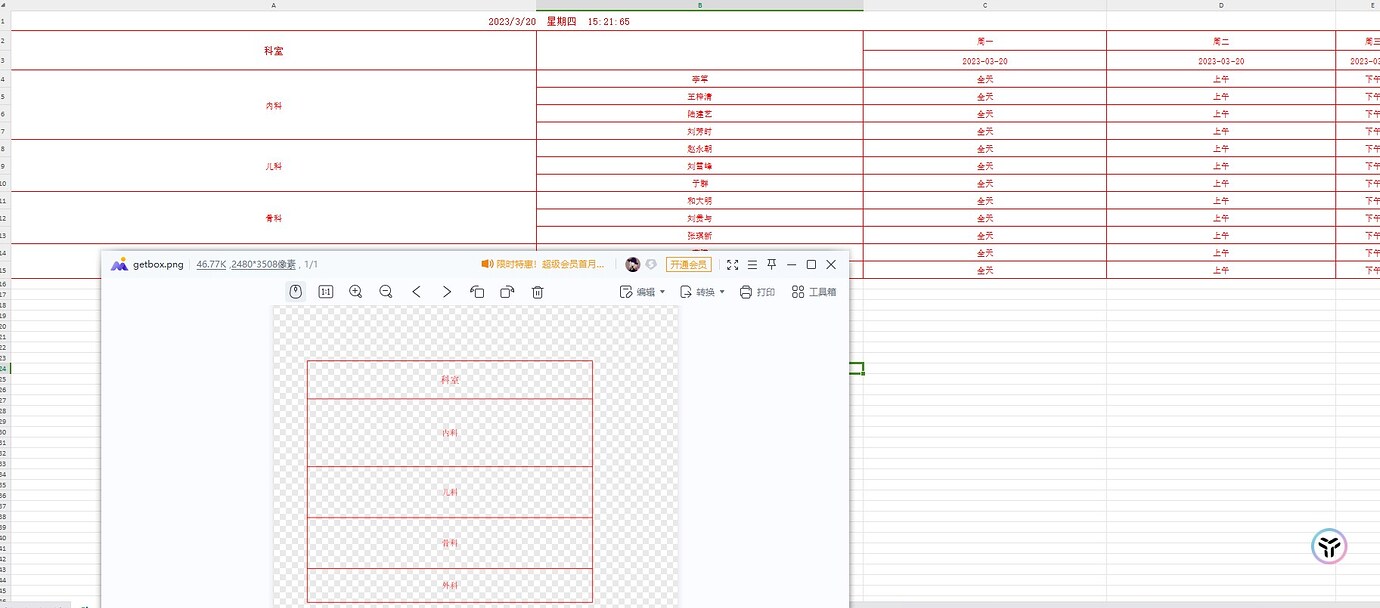Expand the 编辑 dropdown arrow
Image resolution: width=1380 pixels, height=608 pixels.
coord(663,292)
